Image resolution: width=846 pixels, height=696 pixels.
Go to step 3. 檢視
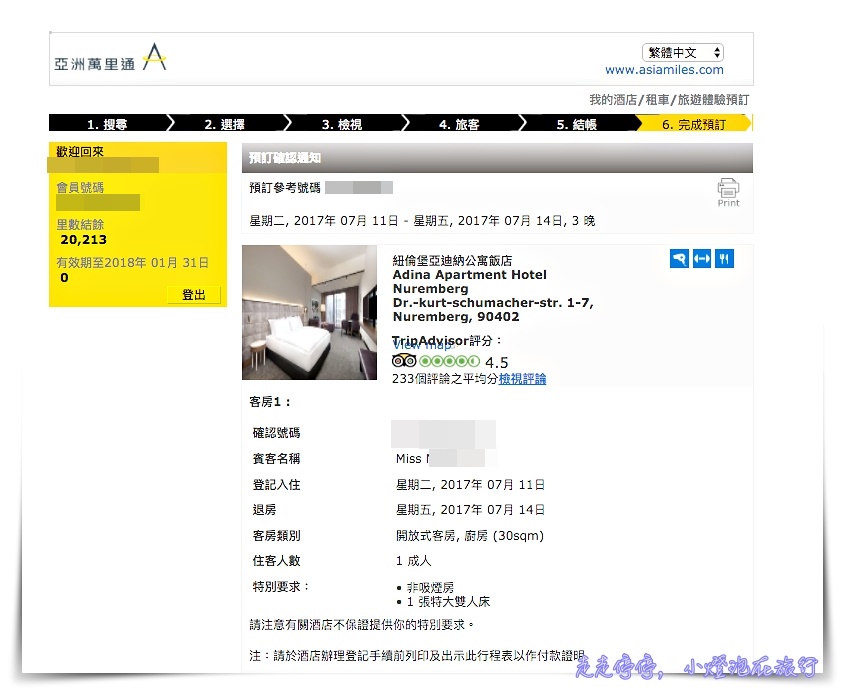(342, 124)
